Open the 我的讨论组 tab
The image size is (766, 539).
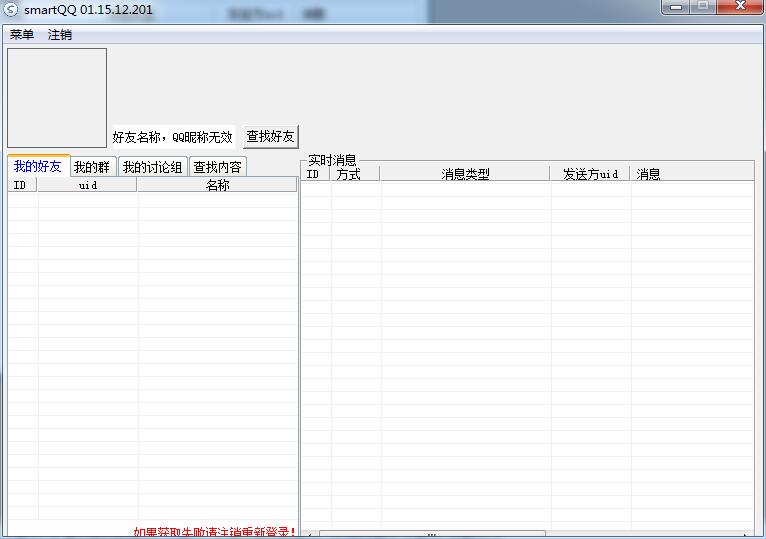tap(152, 167)
